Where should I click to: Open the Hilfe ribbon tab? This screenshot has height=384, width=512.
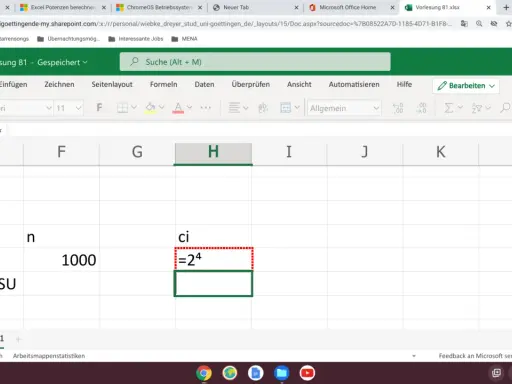(404, 84)
